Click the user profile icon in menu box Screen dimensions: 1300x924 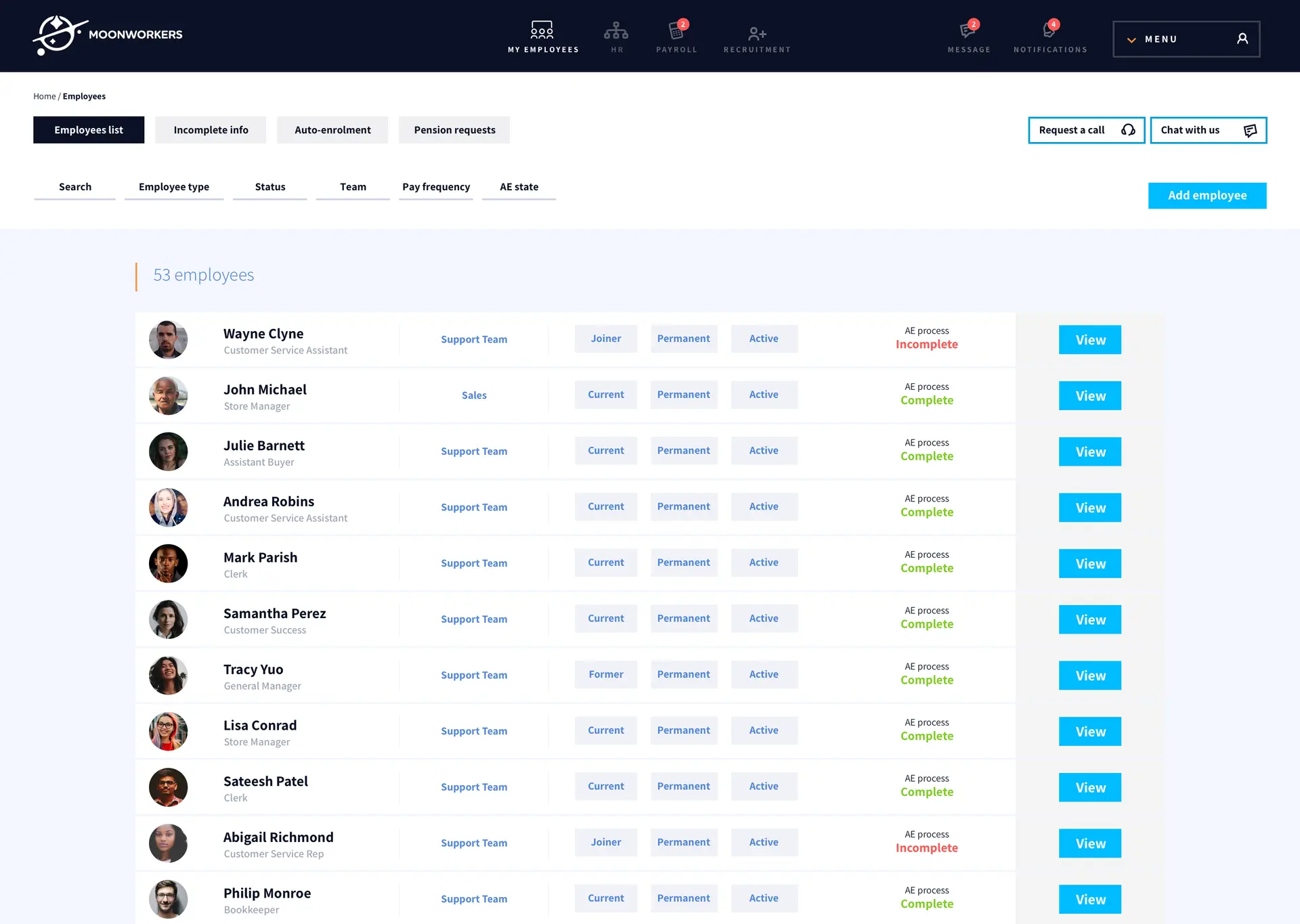tap(1242, 39)
